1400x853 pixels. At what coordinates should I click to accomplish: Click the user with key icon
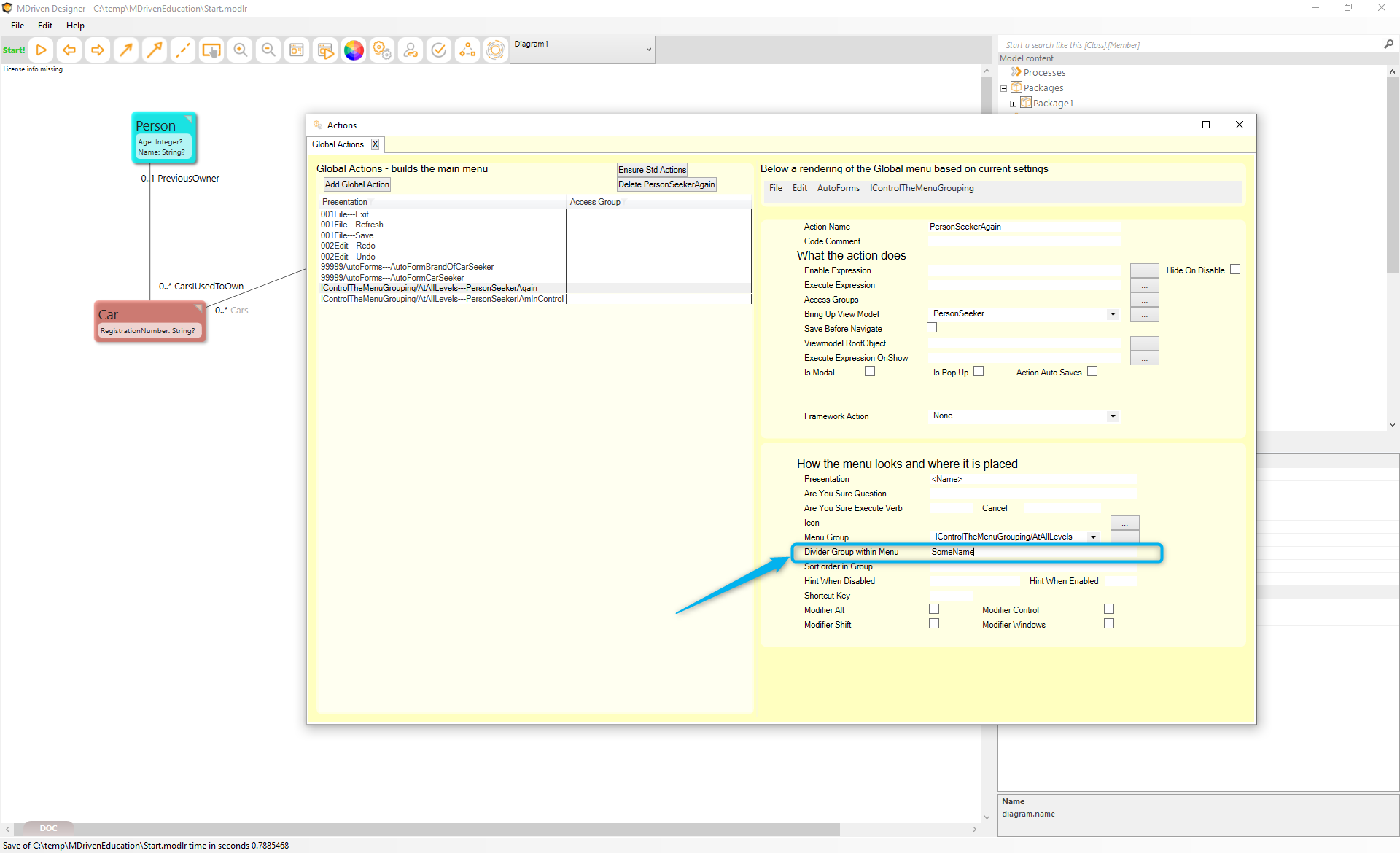click(411, 50)
